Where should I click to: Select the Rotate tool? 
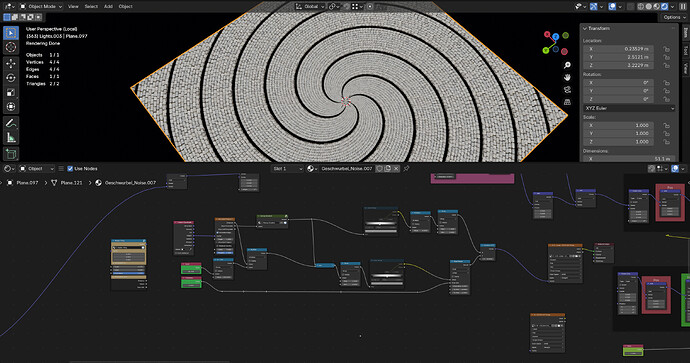[11, 78]
